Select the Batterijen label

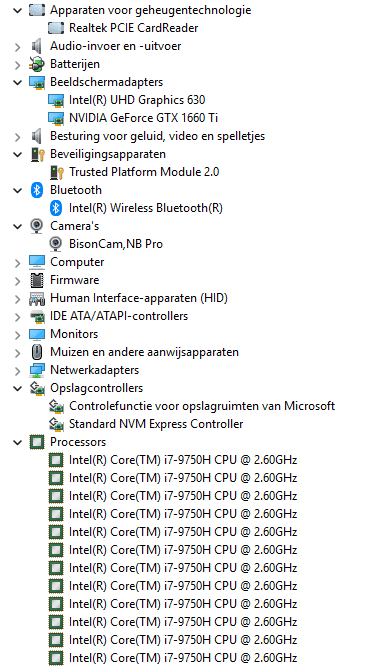pyautogui.click(x=75, y=64)
